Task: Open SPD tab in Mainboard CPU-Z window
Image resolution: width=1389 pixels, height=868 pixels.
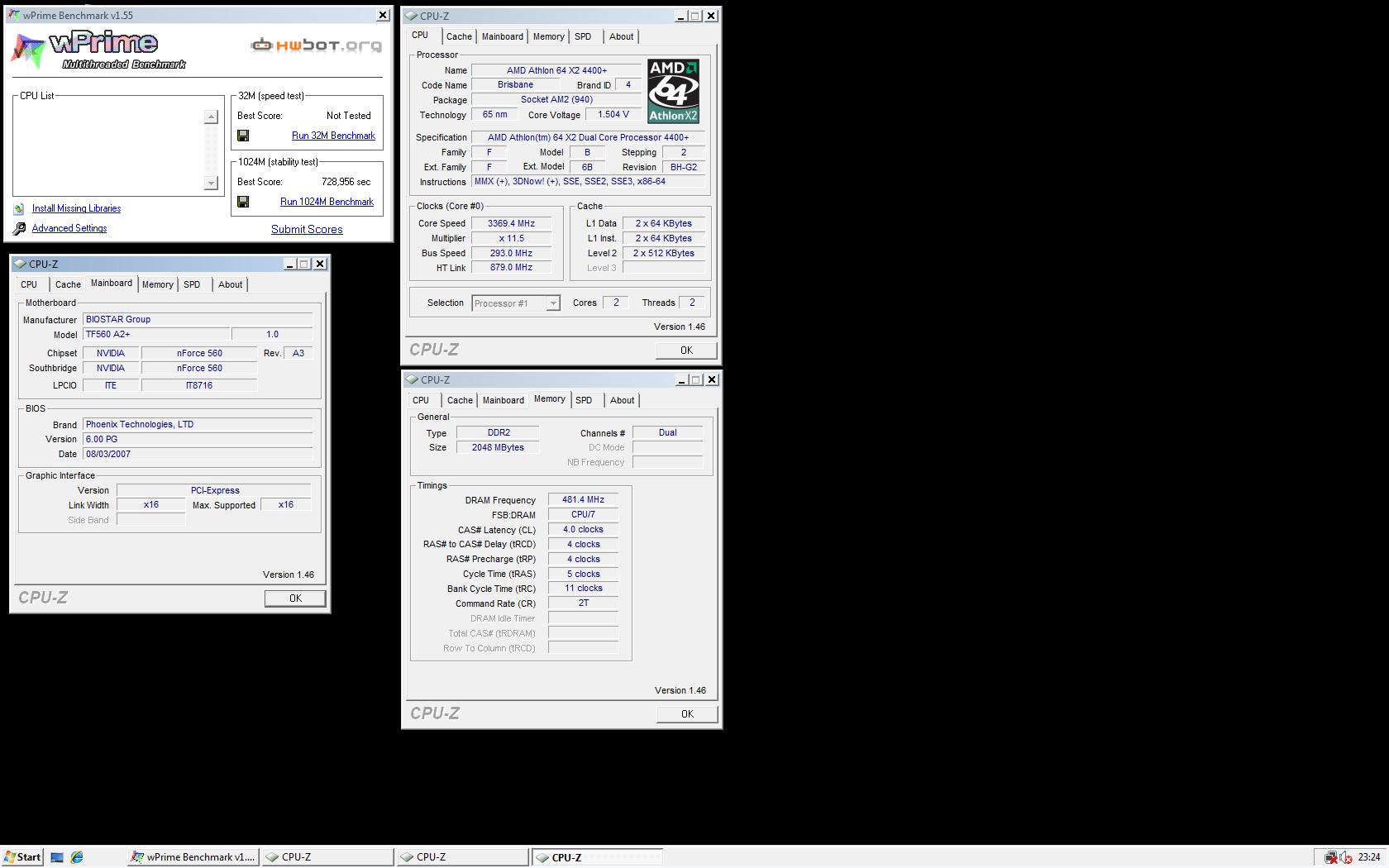Action: click(x=192, y=284)
